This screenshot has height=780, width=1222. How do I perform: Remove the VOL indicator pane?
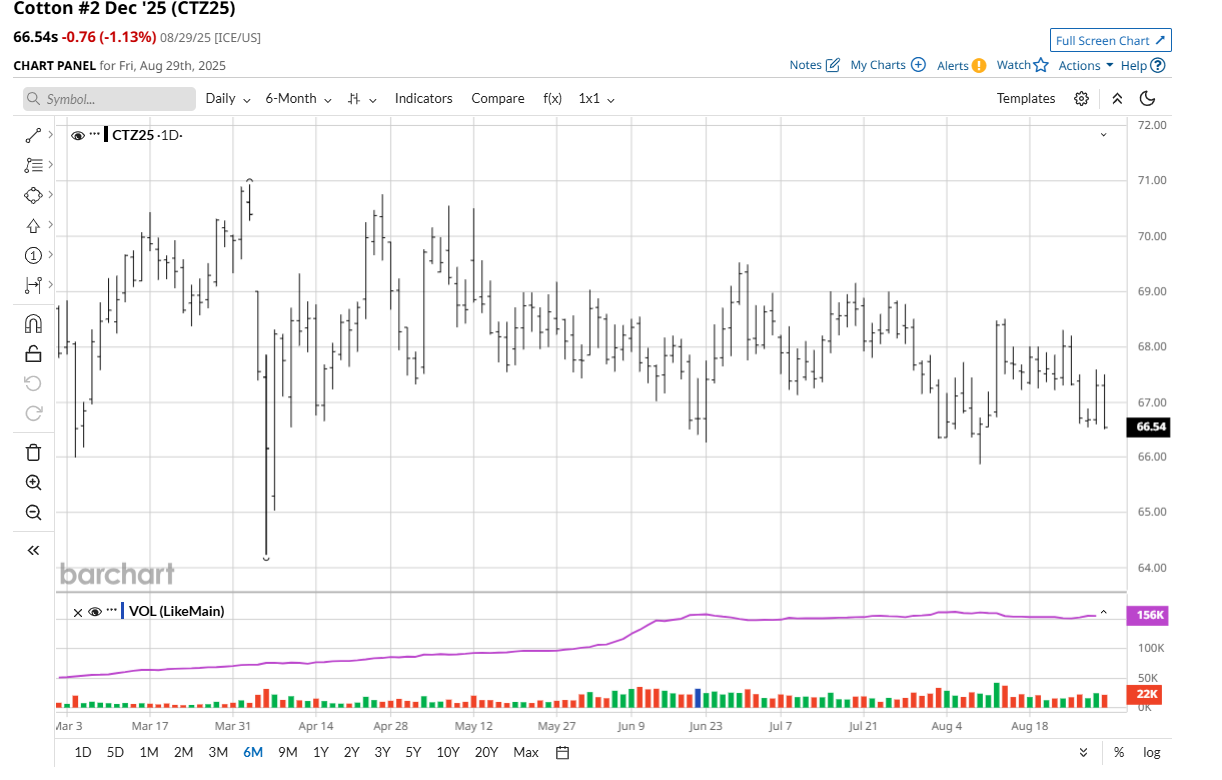click(x=78, y=611)
